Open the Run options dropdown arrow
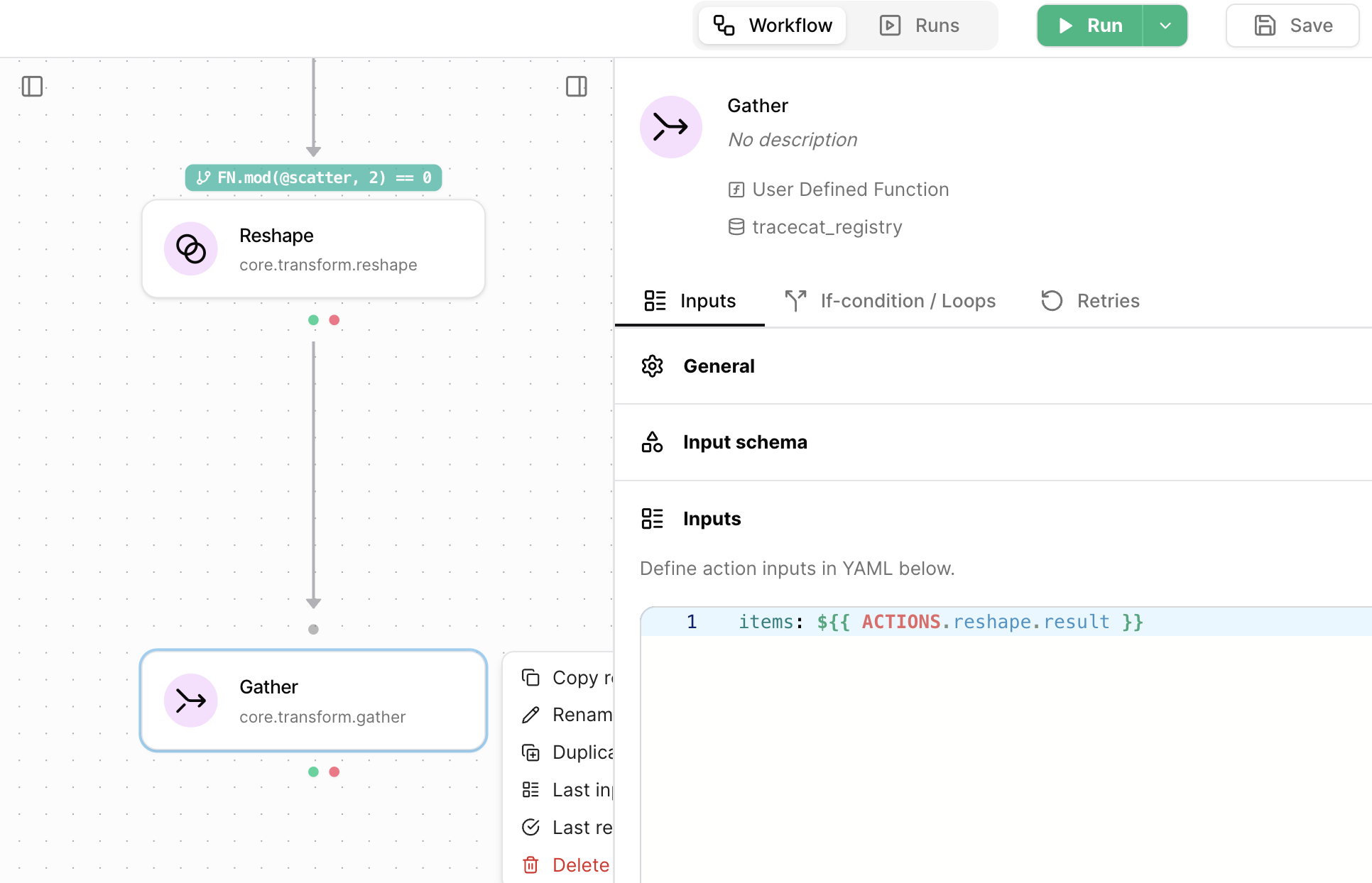 (x=1165, y=26)
